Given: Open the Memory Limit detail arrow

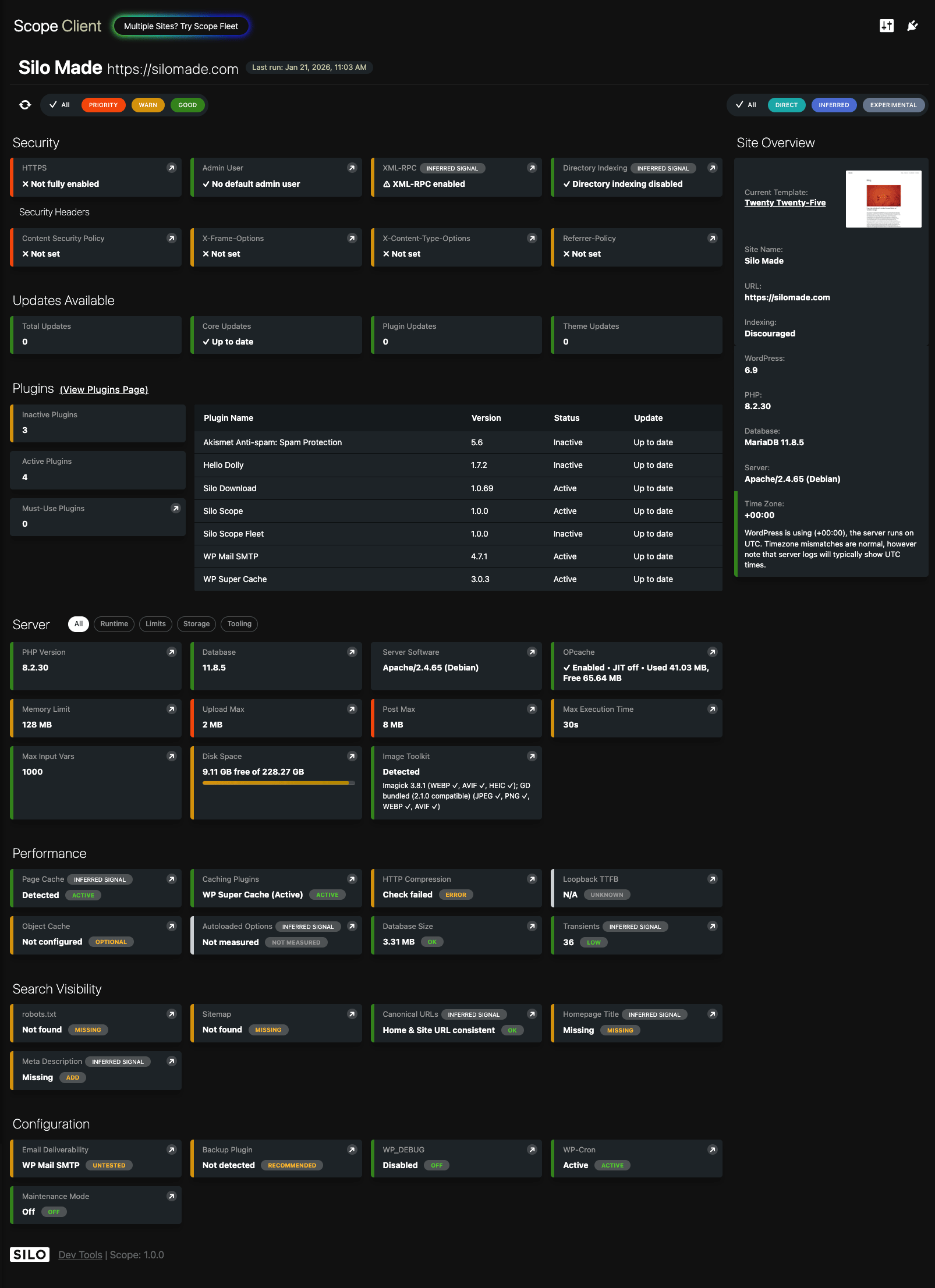Looking at the screenshot, I should 171,709.
